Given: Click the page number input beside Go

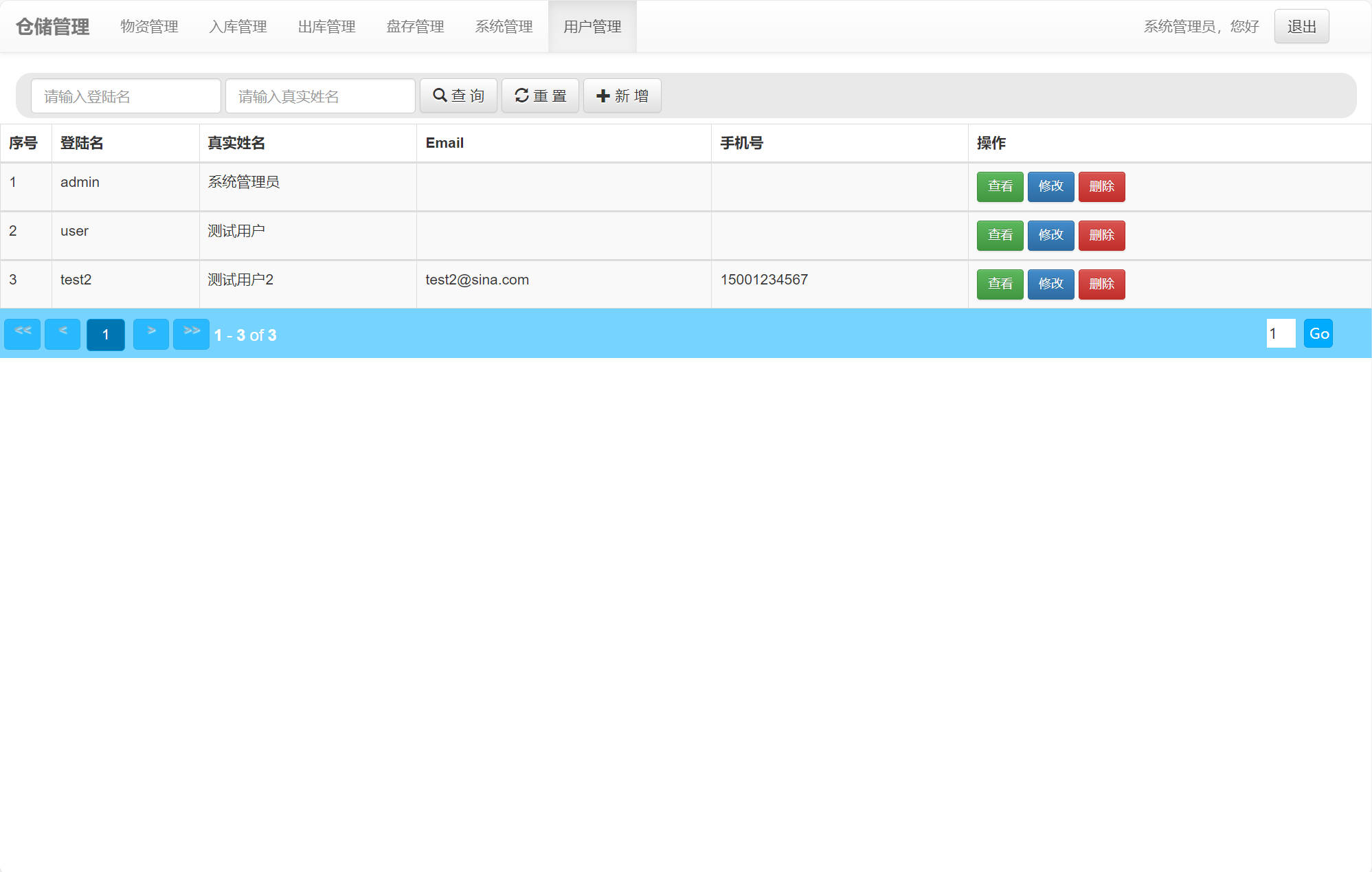Looking at the screenshot, I should (x=1280, y=333).
